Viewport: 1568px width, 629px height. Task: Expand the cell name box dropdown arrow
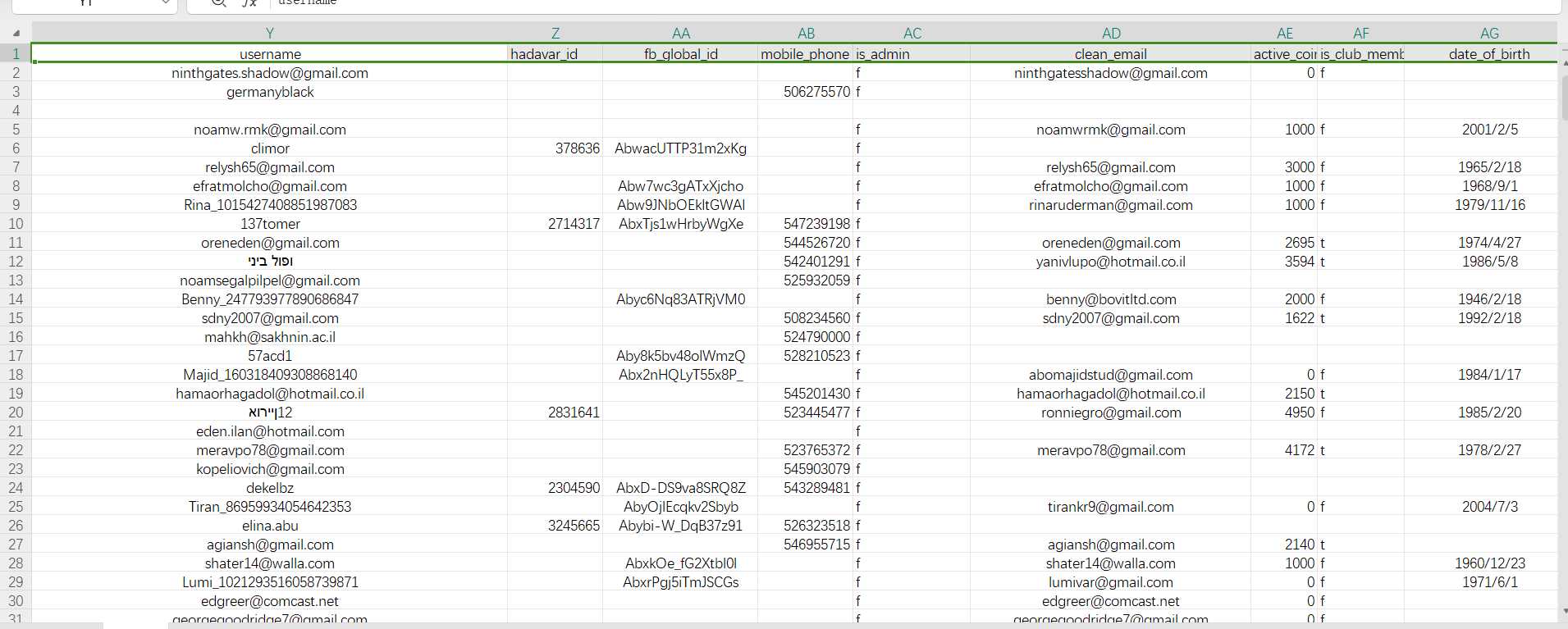tap(165, 2)
